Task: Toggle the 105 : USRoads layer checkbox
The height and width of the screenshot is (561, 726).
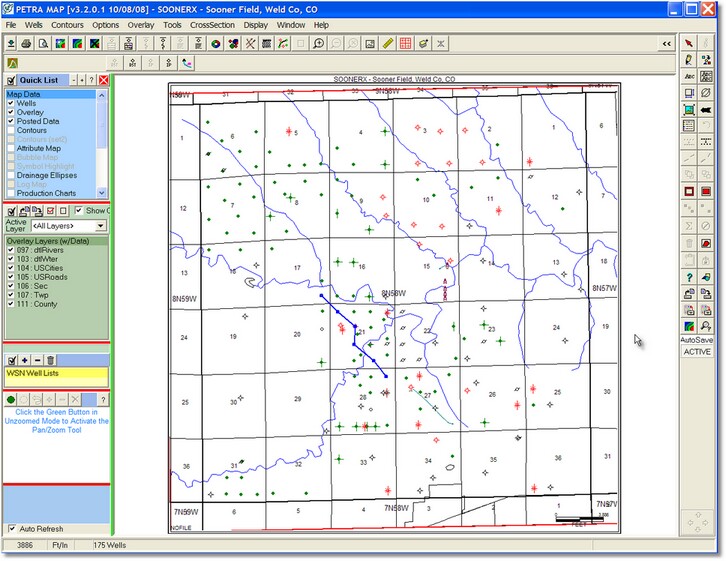Action: tap(11, 277)
